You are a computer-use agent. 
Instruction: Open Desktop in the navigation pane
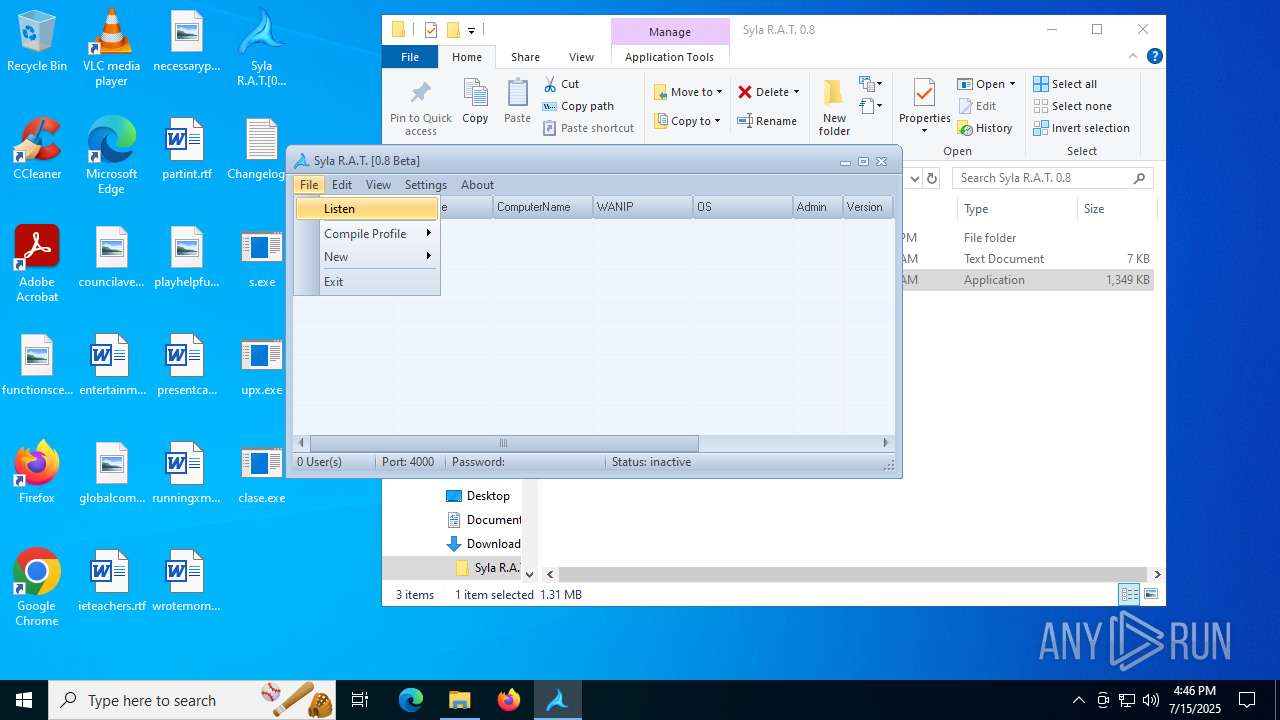click(x=488, y=496)
